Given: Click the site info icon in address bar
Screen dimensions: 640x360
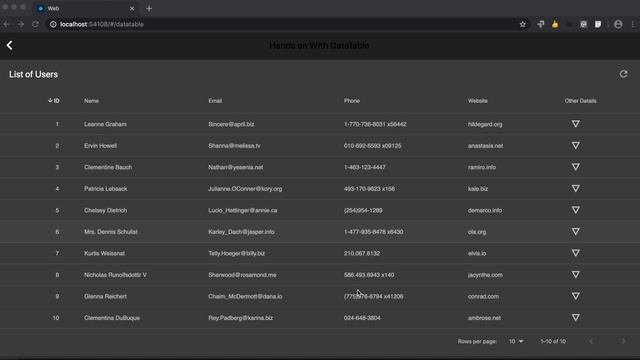Looking at the screenshot, I should [x=53, y=24].
